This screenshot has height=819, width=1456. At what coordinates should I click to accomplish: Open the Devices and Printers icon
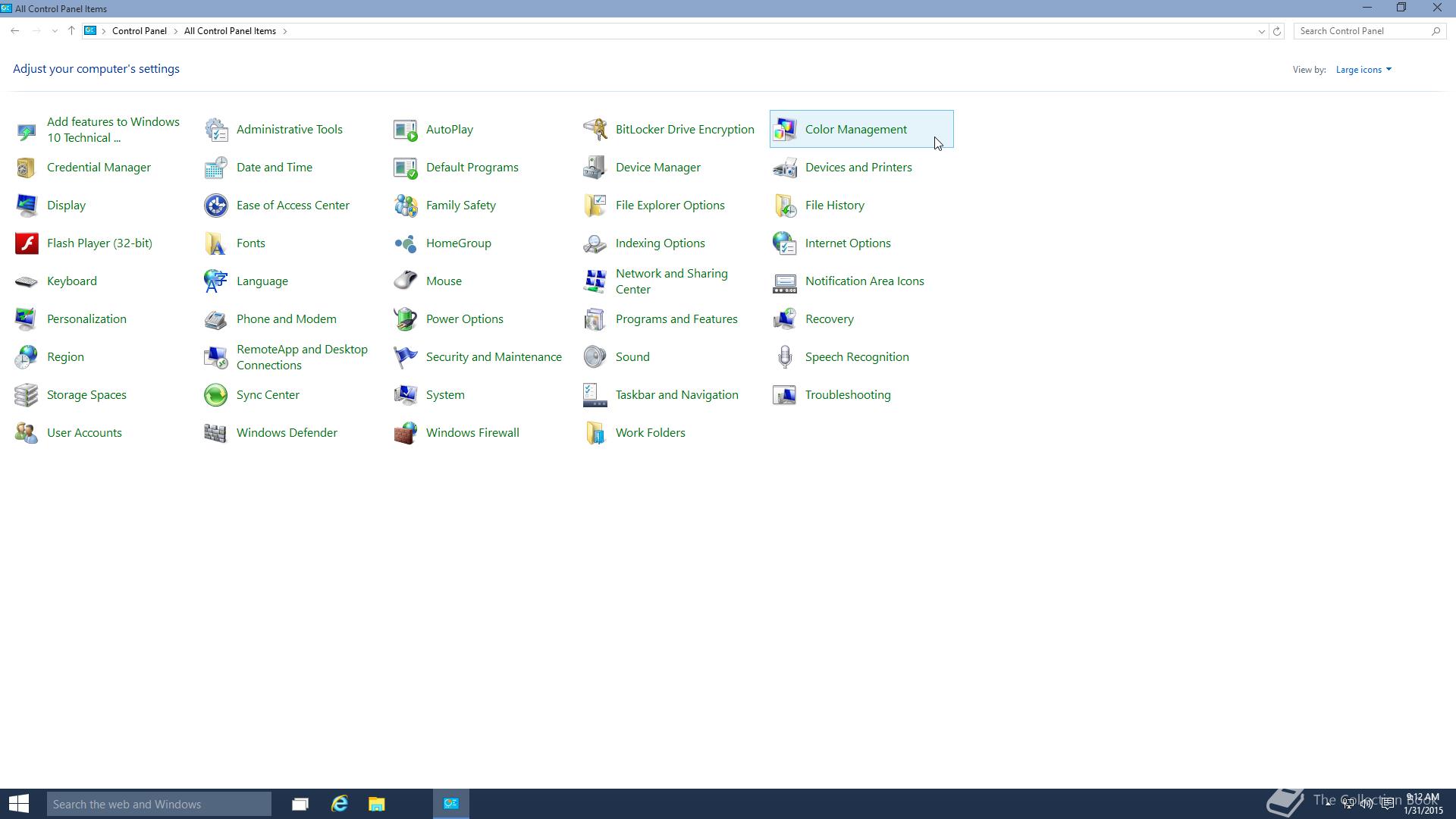[x=785, y=168]
